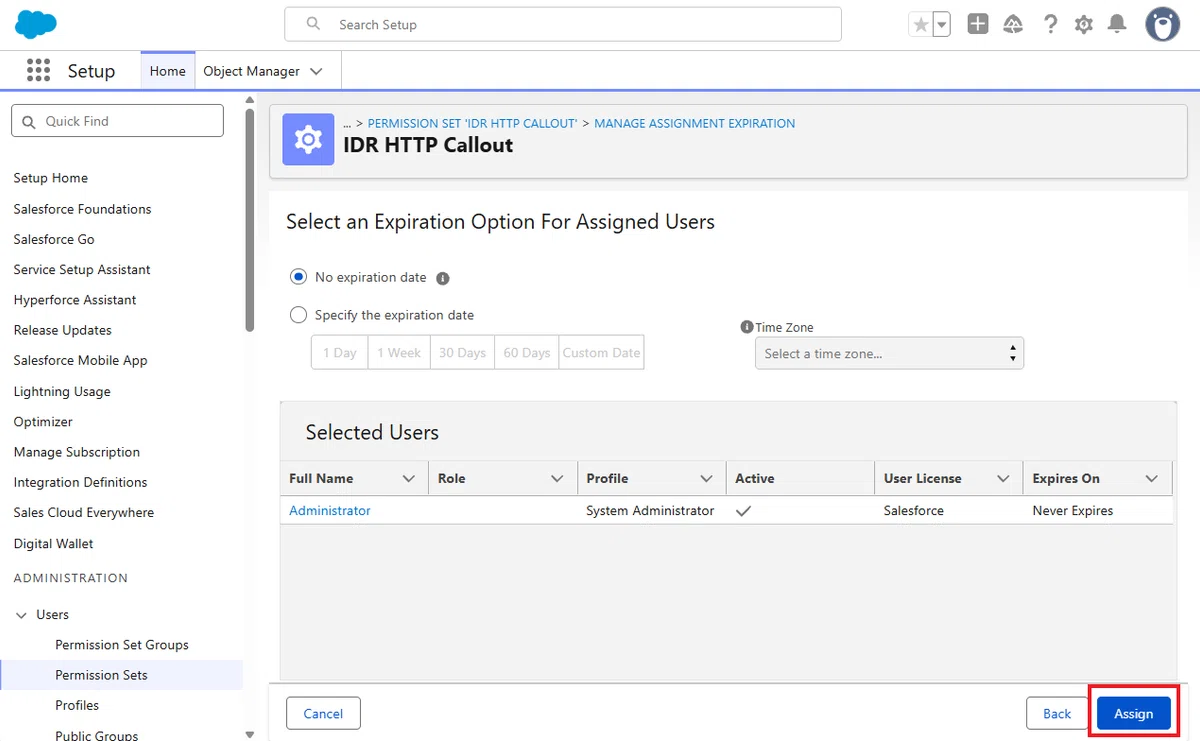Viewport: 1200px width, 741px height.
Task: Collapse the Users tree section
Action: click(21, 615)
